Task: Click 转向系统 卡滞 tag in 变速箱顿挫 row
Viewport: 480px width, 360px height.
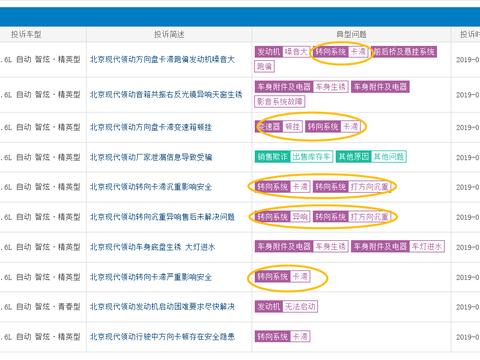Action: (333, 127)
